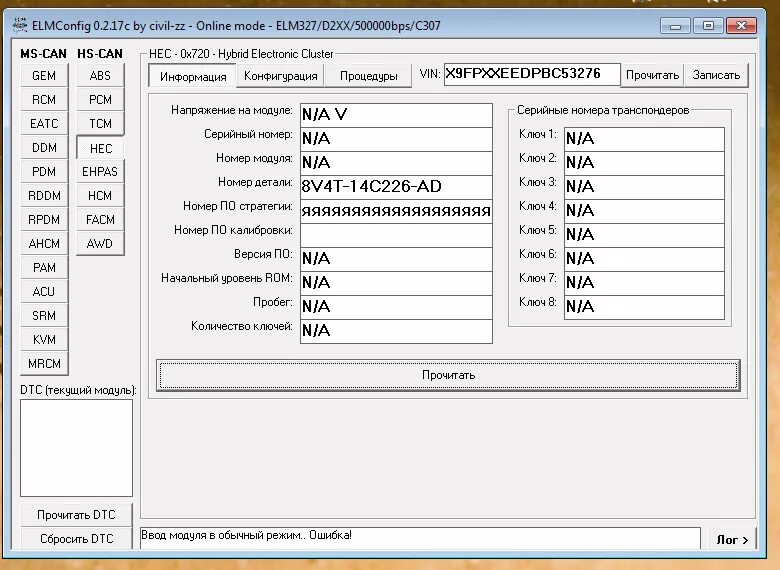Click the large Прочитать button
The height and width of the screenshot is (570, 780).
[x=448, y=375]
